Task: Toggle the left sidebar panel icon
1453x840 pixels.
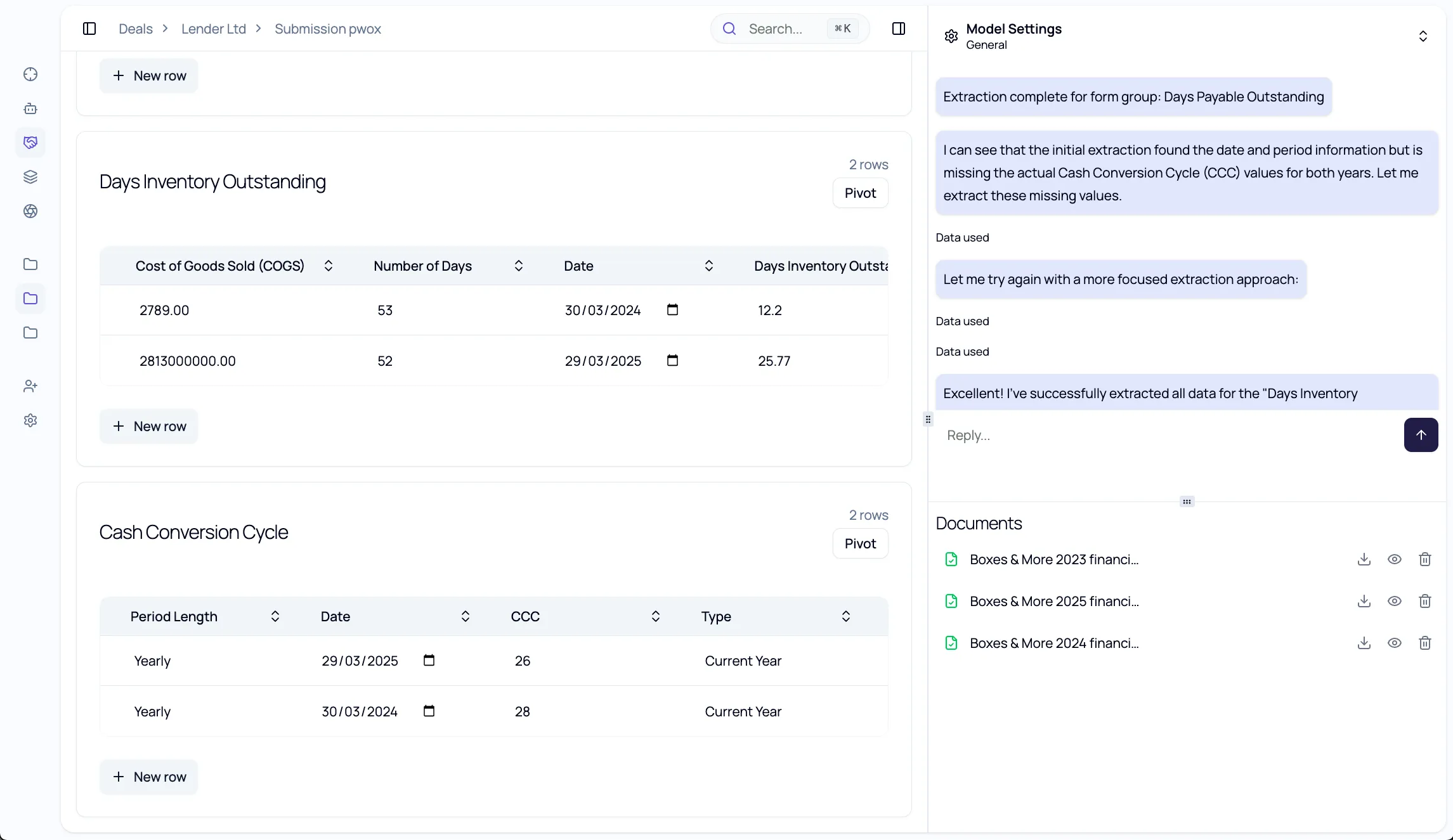Action: (89, 29)
